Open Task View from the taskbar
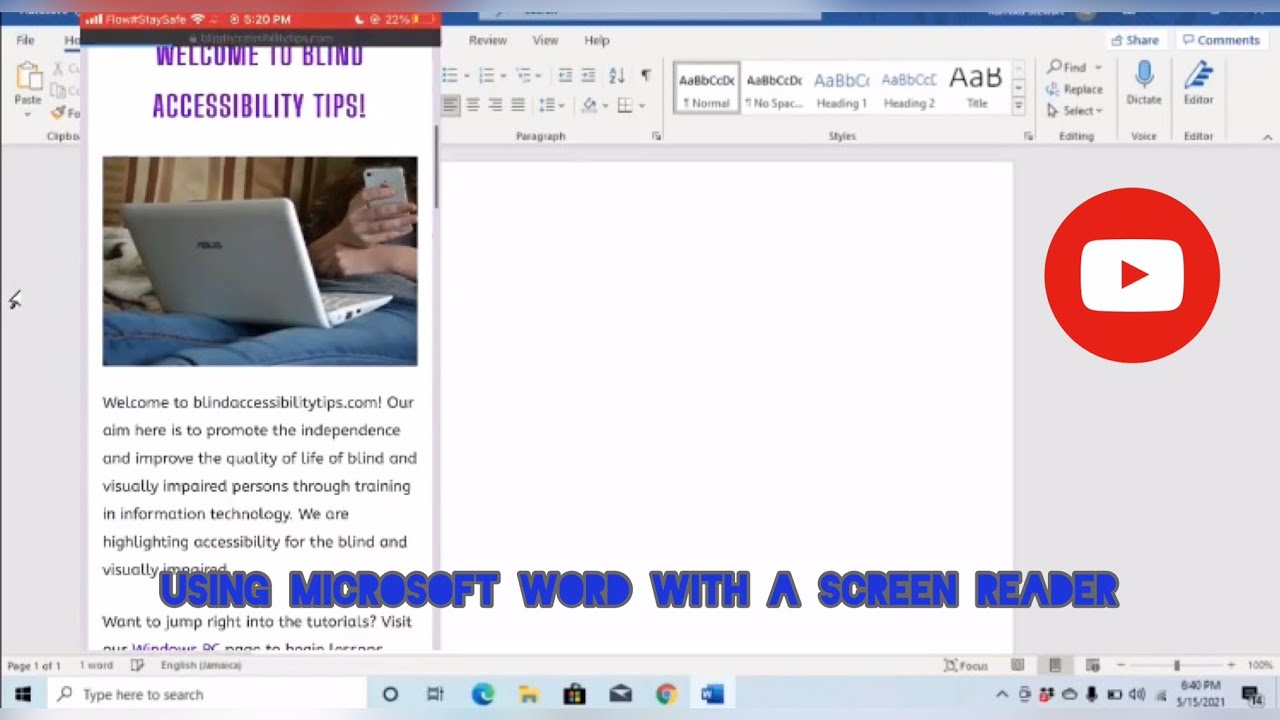 (x=435, y=694)
